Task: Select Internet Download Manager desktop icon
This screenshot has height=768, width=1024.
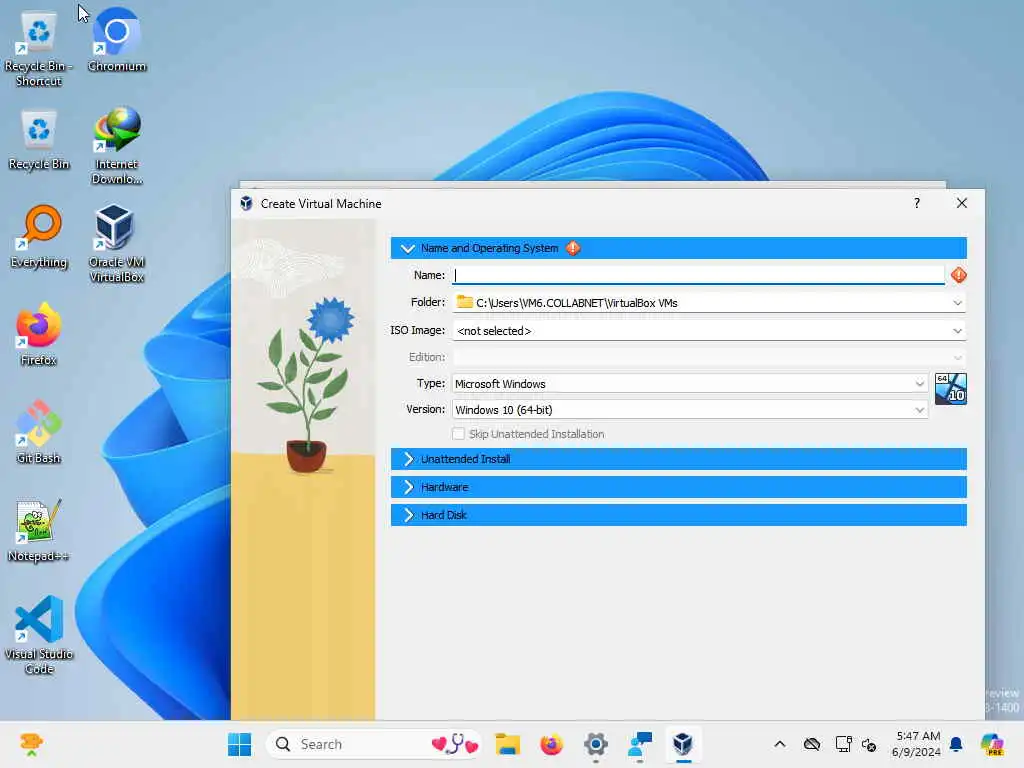Action: coord(117,146)
